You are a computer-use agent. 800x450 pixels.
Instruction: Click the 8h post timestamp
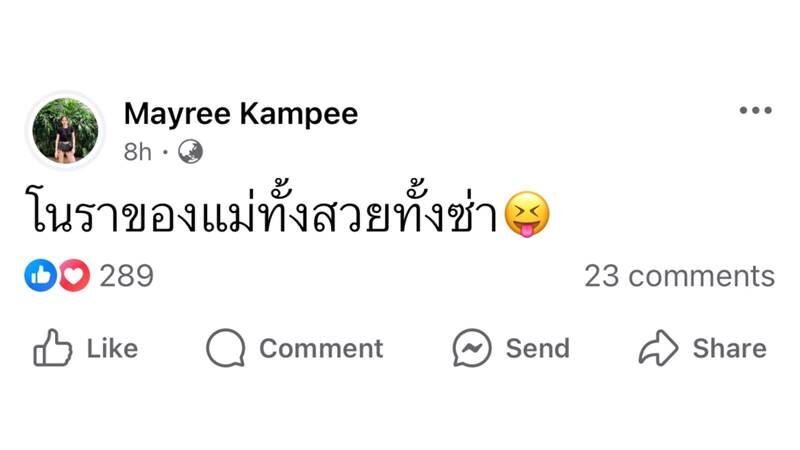tap(138, 152)
